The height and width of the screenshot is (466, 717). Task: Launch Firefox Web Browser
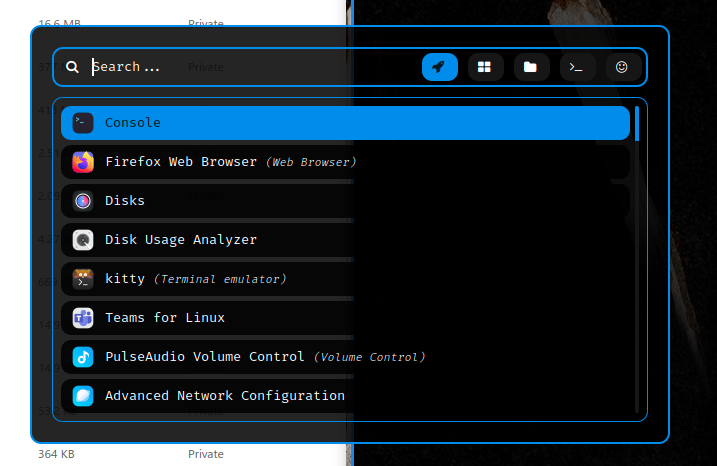click(345, 162)
